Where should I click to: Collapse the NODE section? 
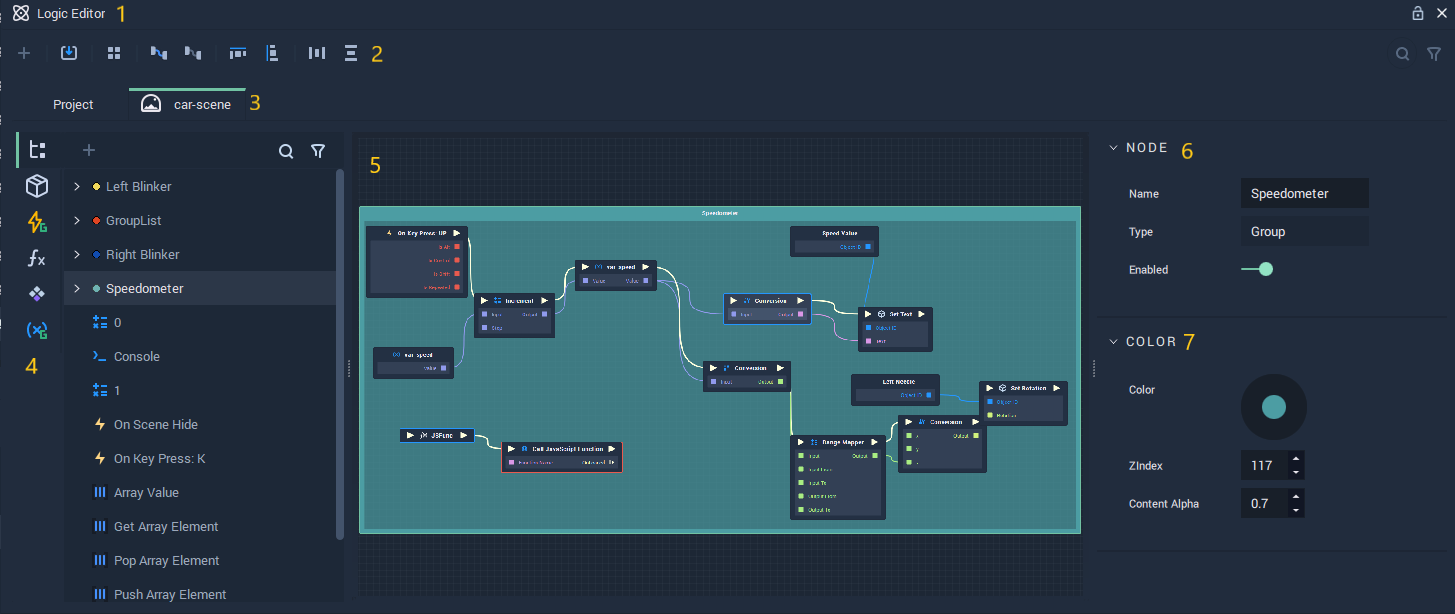[x=1114, y=148]
